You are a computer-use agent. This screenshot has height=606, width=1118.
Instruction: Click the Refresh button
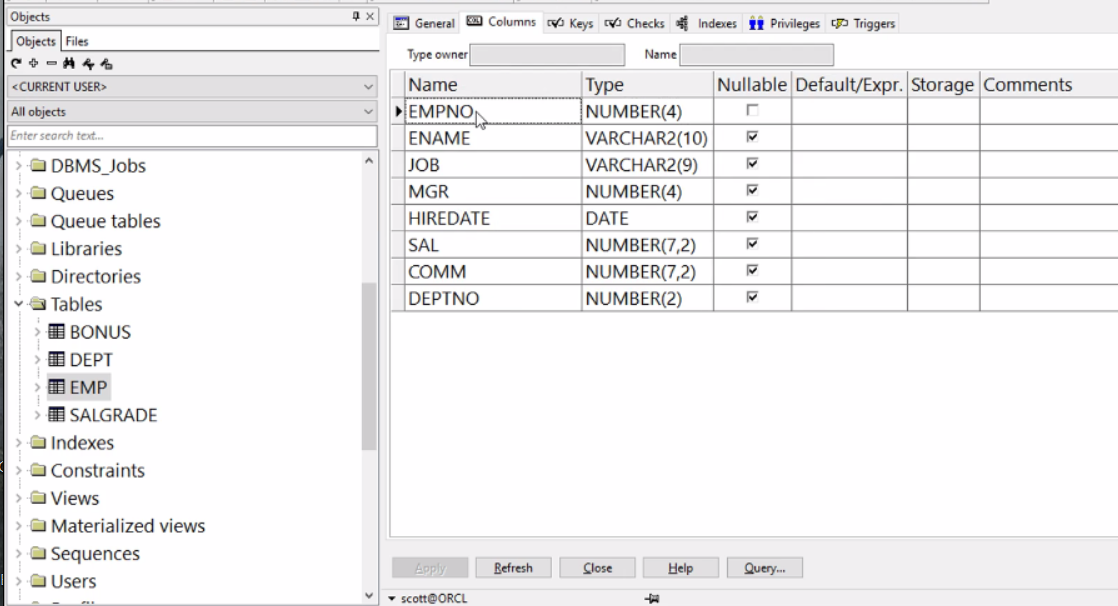coord(513,568)
